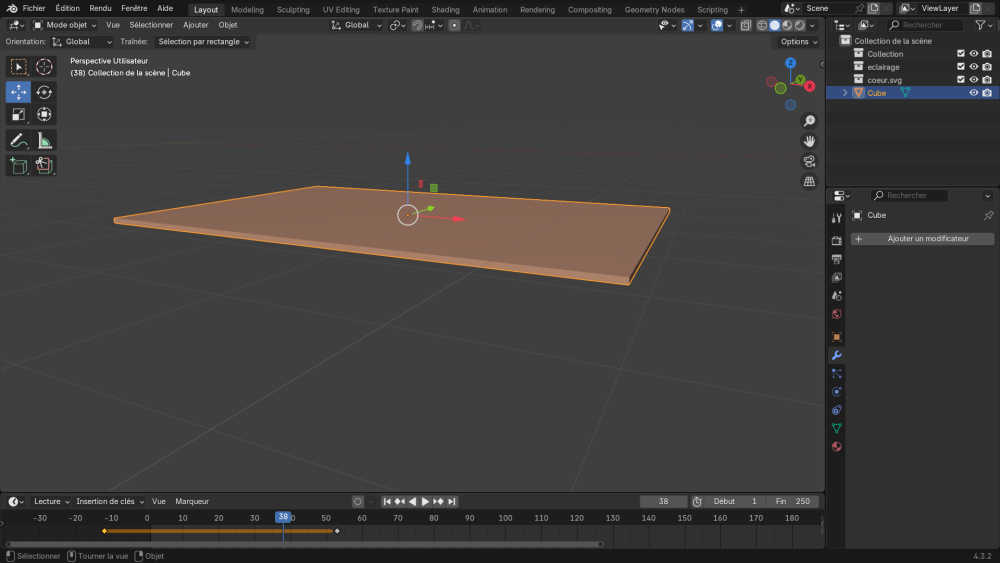Choose the Measure tool
1000x563 pixels.
(x=44, y=141)
